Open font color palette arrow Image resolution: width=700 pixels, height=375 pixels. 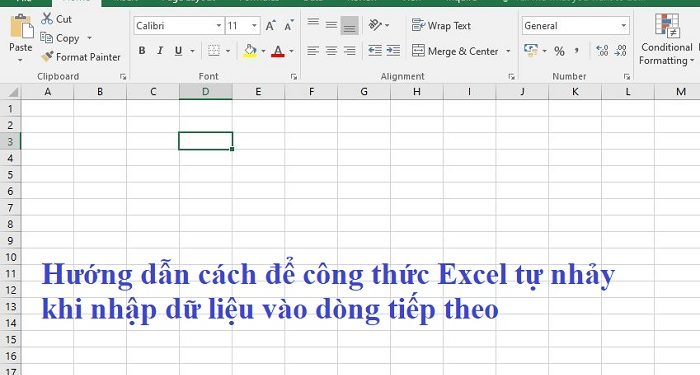pos(292,51)
